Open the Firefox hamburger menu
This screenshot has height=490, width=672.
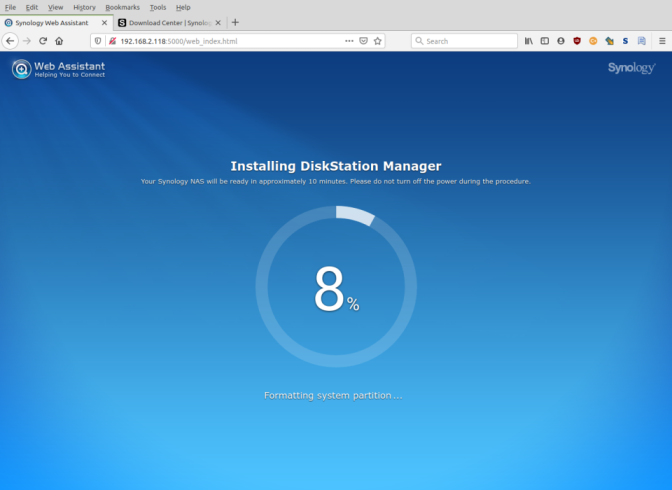pyautogui.click(x=662, y=41)
